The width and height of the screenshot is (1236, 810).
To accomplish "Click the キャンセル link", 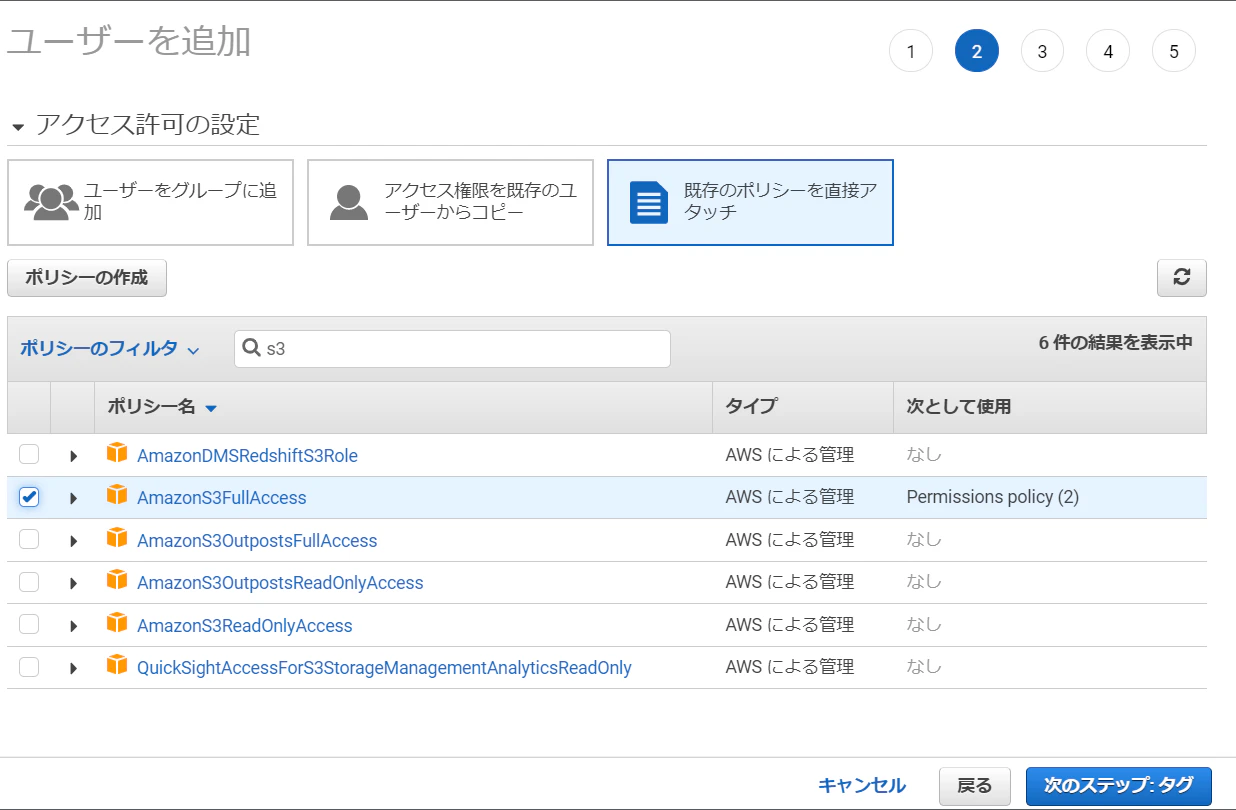I will (x=862, y=786).
